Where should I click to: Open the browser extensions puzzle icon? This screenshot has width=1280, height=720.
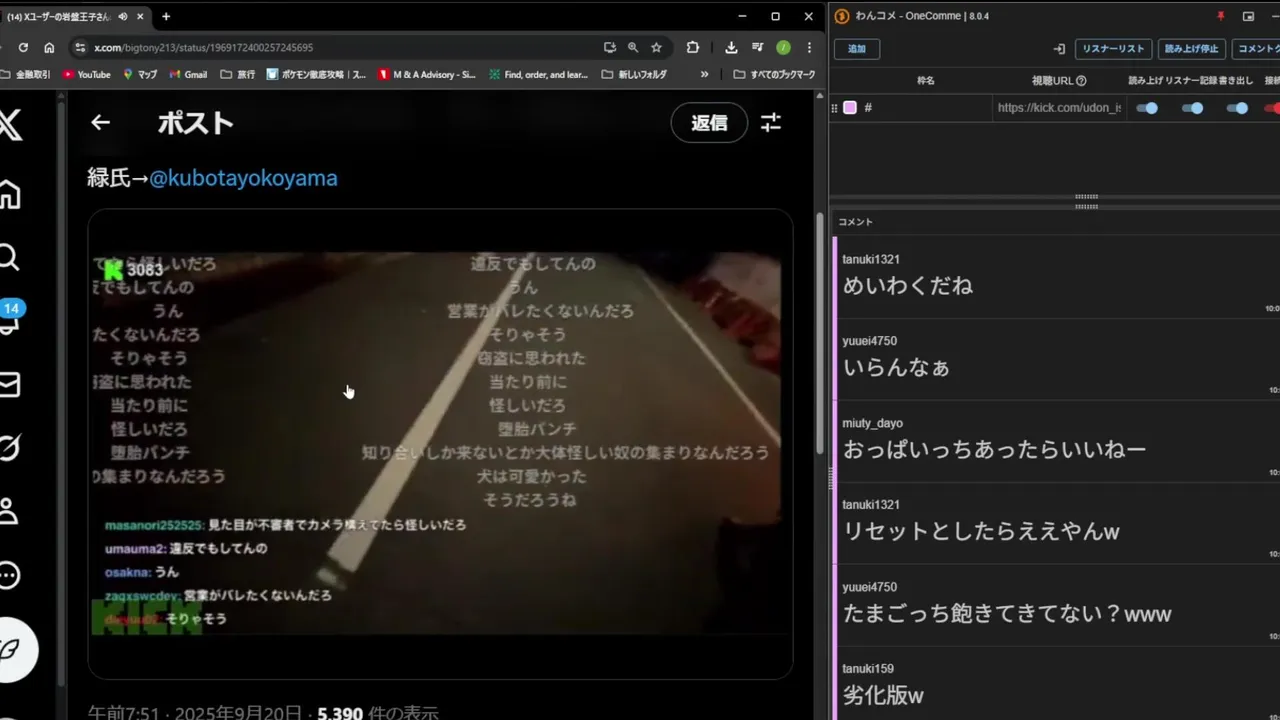point(692,47)
